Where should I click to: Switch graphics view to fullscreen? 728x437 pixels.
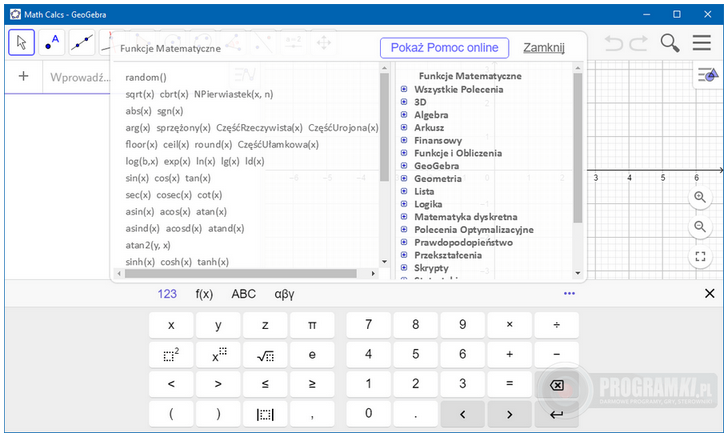tap(700, 256)
